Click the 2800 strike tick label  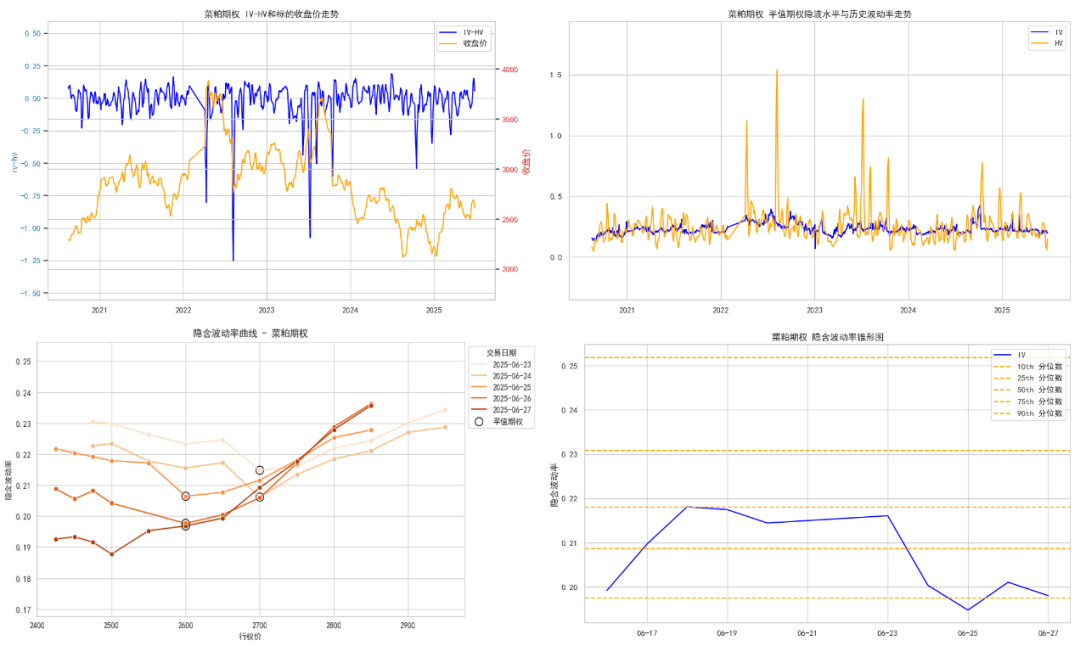(x=333, y=625)
